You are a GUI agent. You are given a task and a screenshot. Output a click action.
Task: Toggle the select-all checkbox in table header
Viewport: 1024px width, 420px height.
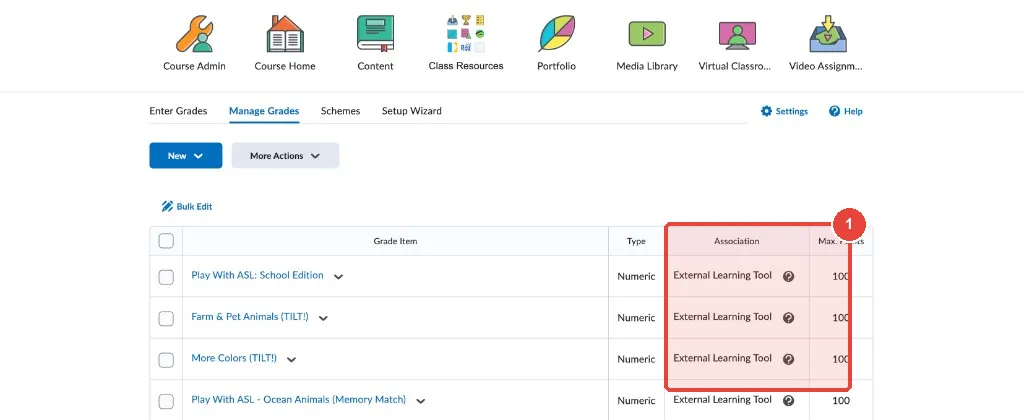click(167, 241)
